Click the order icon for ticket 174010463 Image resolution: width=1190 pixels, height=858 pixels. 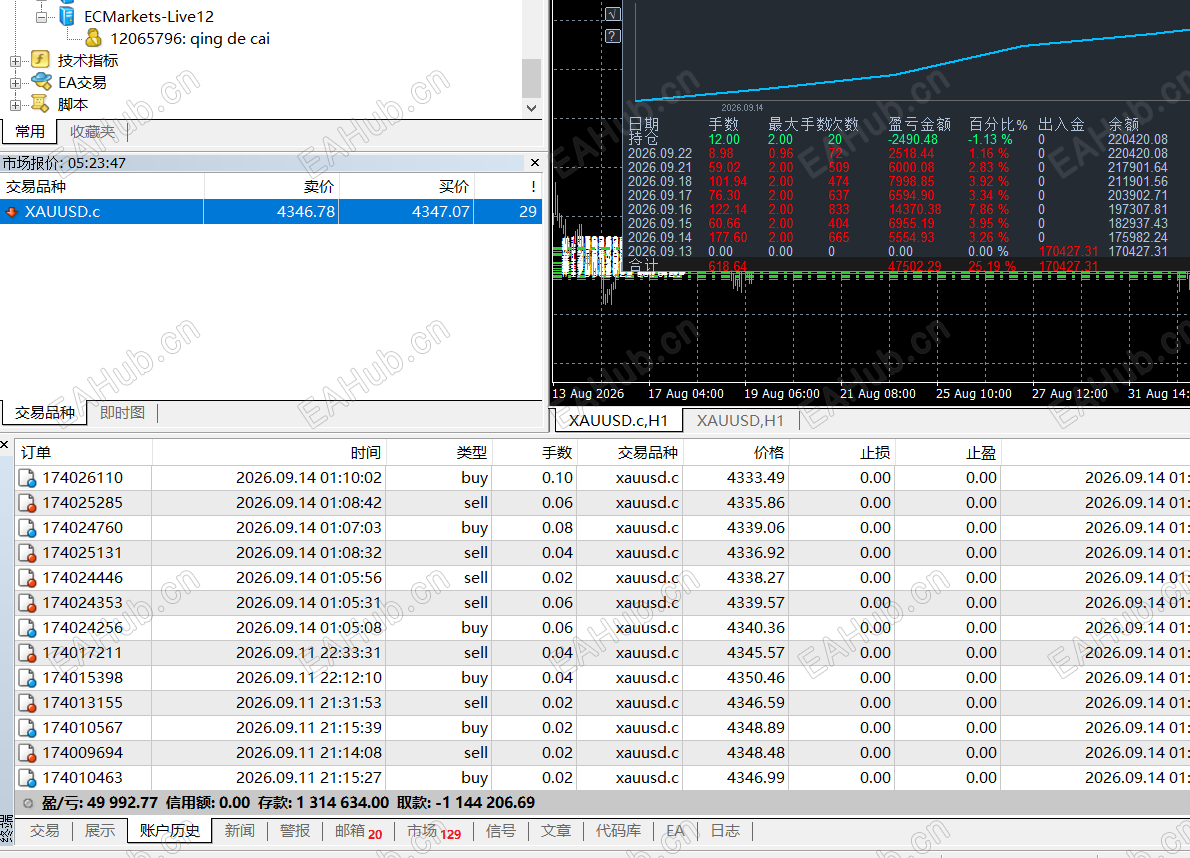[x=27, y=778]
